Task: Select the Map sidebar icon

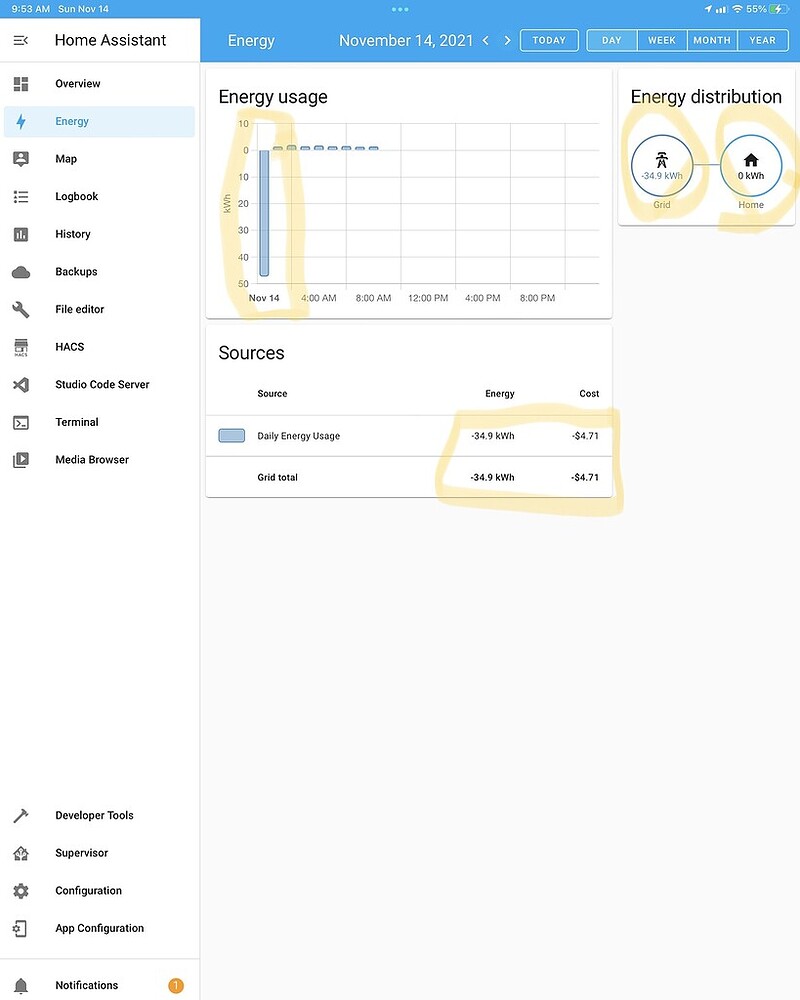Action: (x=66, y=158)
